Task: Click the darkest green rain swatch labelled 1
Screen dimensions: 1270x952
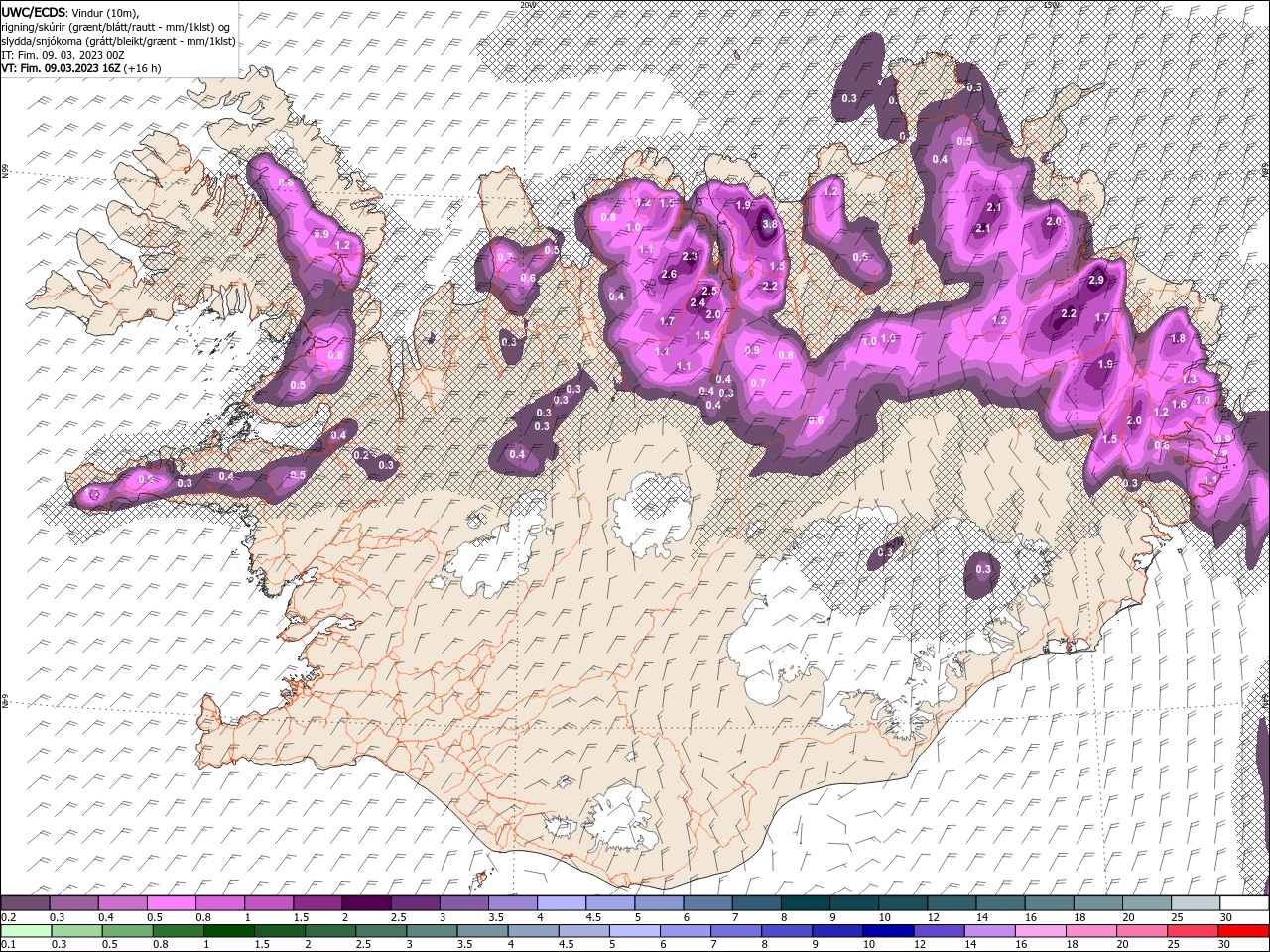Action: (x=228, y=931)
